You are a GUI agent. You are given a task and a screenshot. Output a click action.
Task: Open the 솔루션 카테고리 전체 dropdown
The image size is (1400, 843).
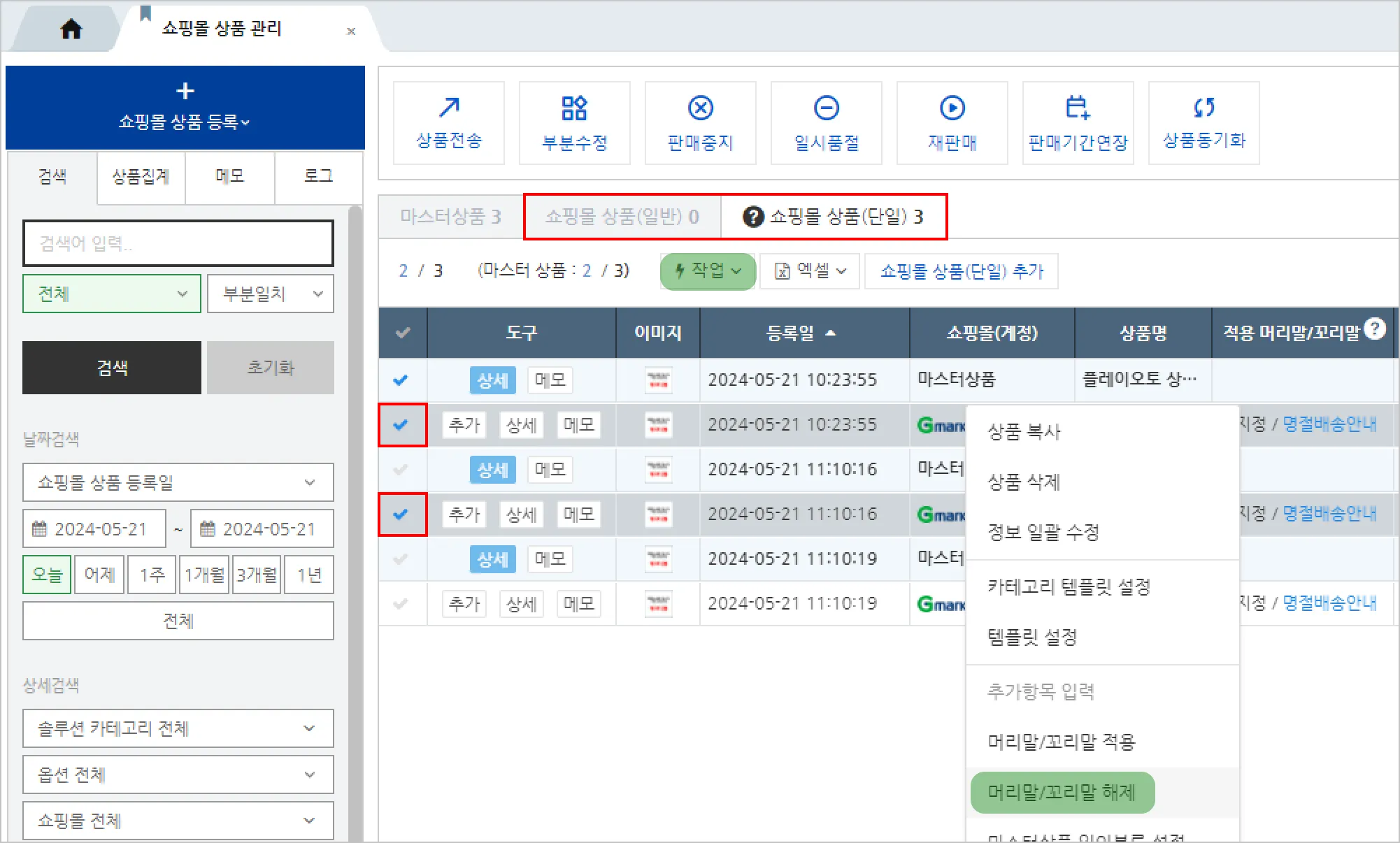coord(178,728)
